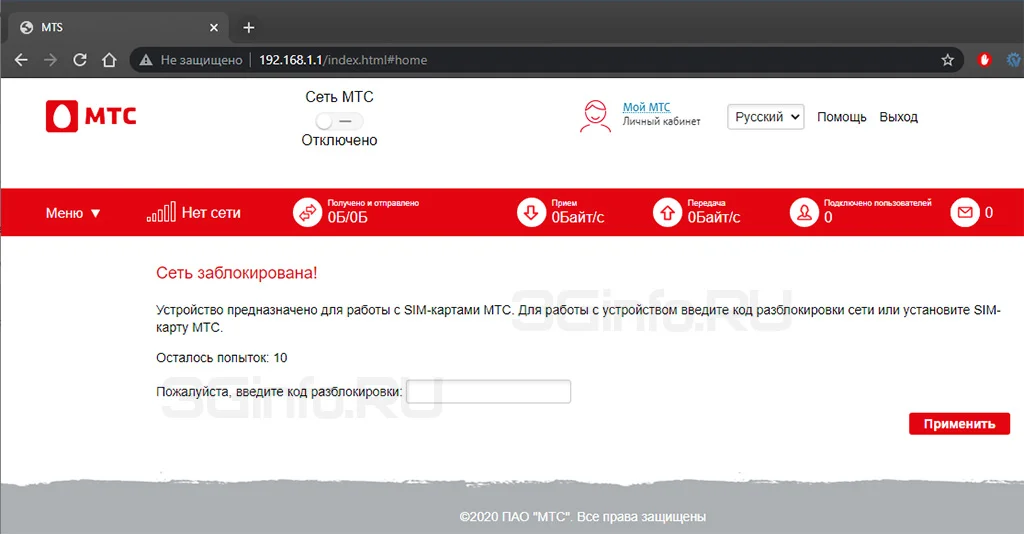The width and height of the screenshot is (1024, 534).
Task: Open the Мой МТС personal account link
Action: point(646,107)
